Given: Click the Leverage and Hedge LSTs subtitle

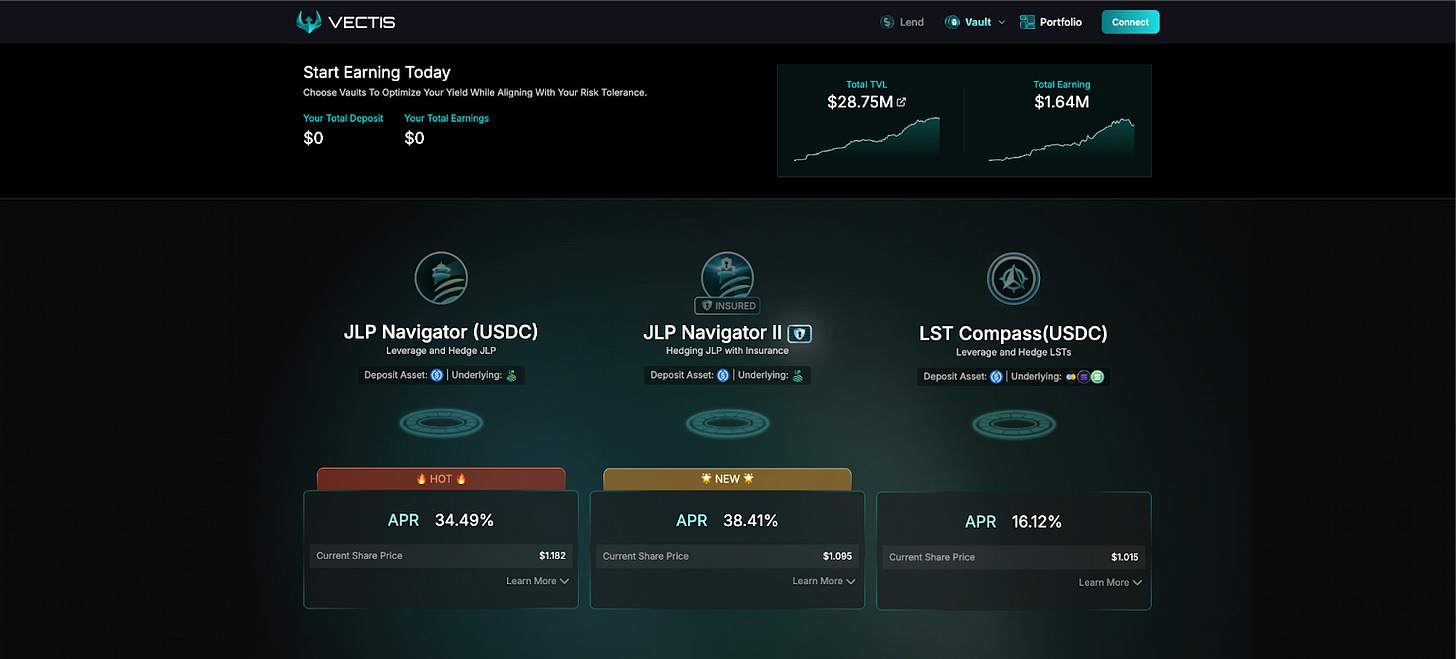Looking at the screenshot, I should 1013,352.
